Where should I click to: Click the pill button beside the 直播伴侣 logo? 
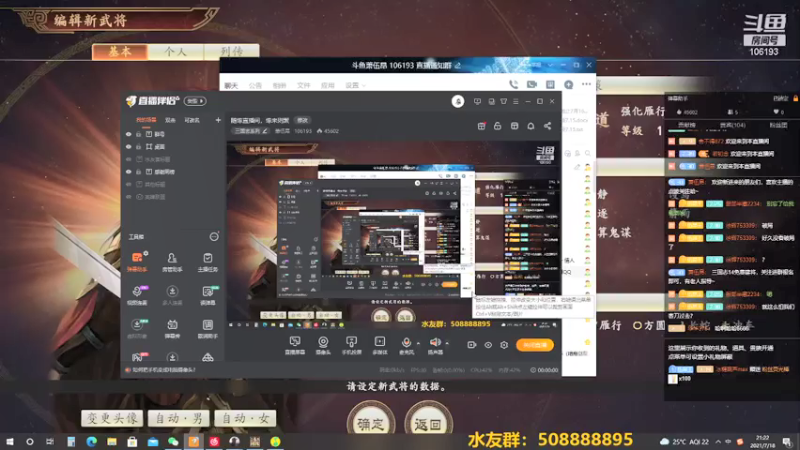point(195,101)
